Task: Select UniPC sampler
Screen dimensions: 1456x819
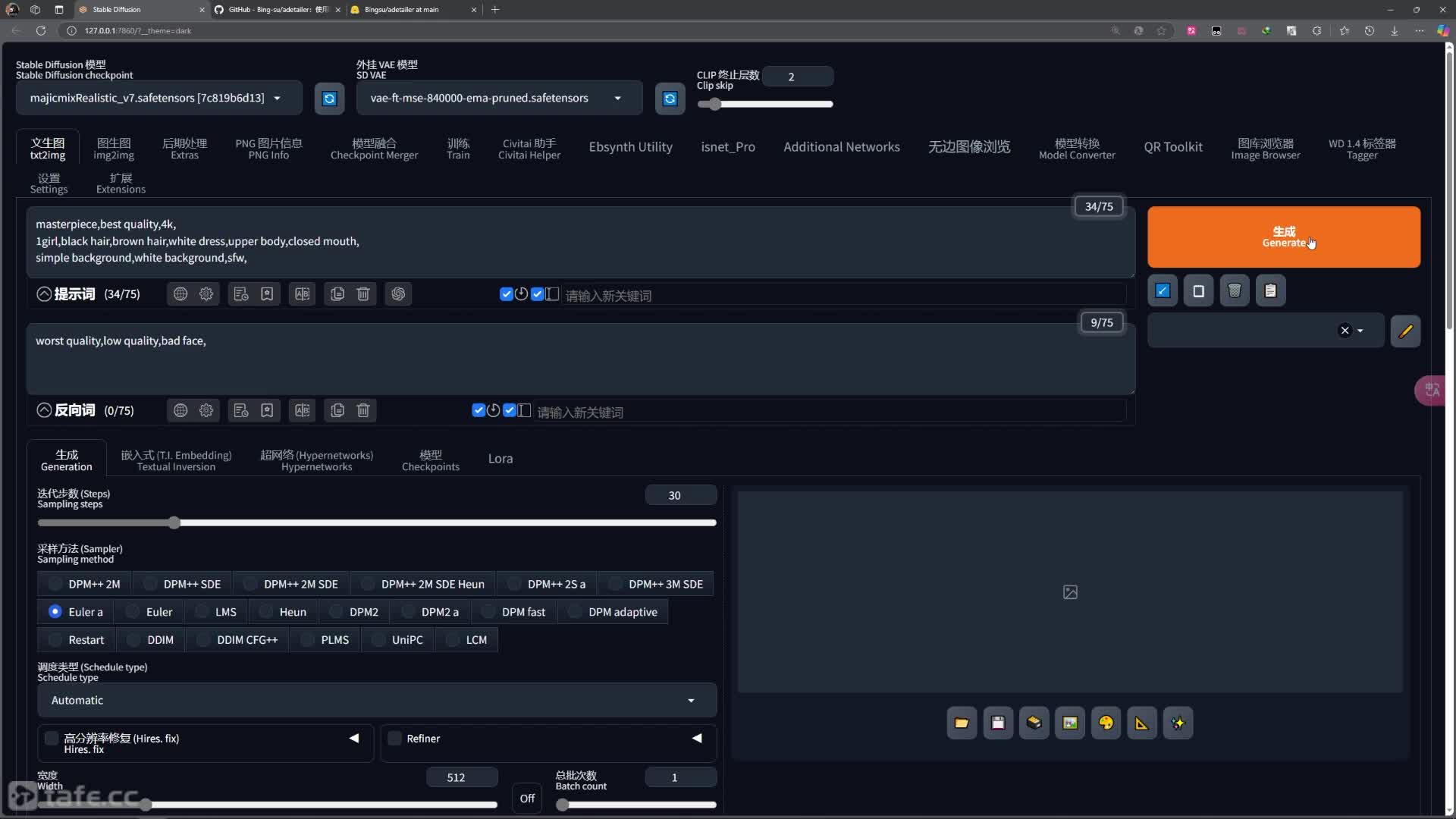Action: point(397,640)
